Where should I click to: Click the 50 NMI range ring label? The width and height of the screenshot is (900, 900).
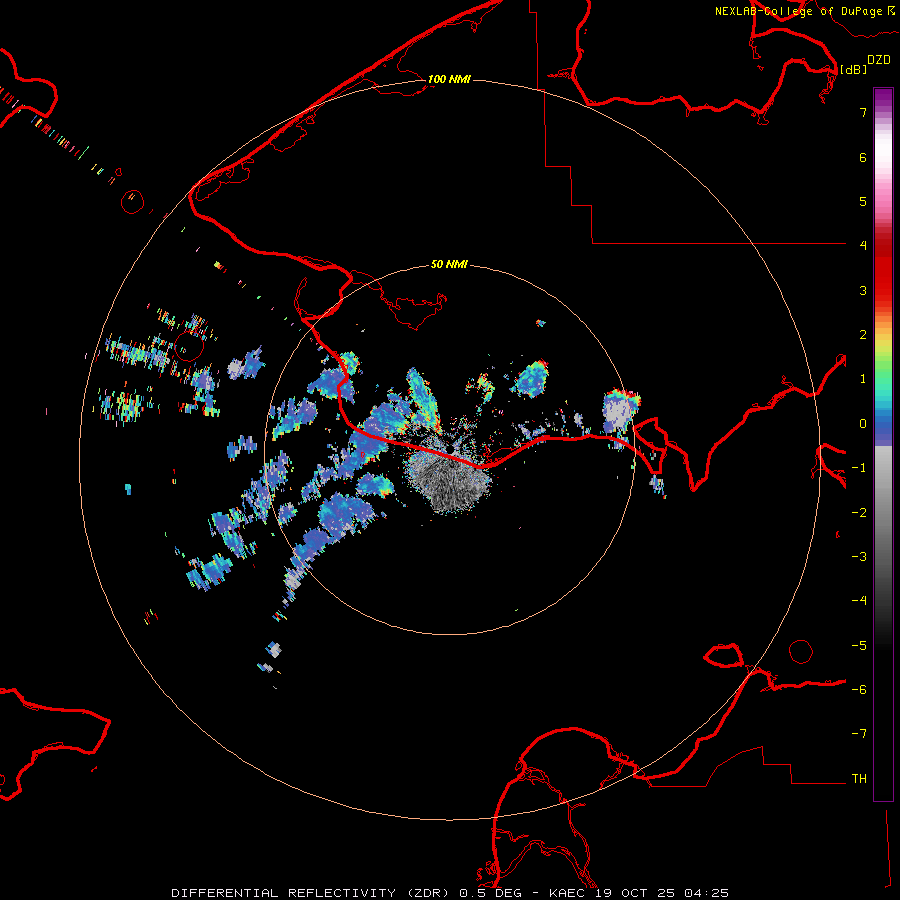click(449, 264)
